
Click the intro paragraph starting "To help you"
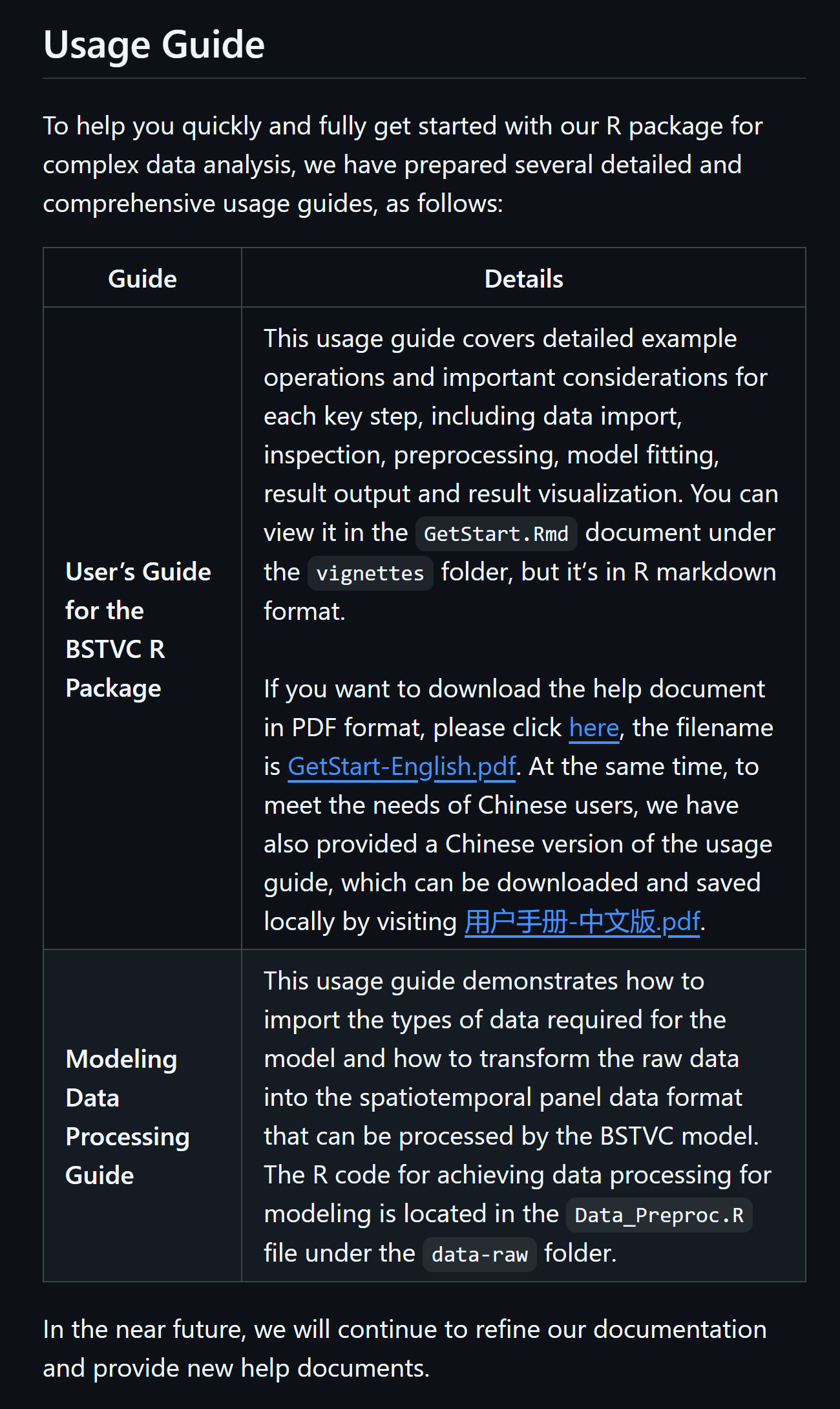(x=402, y=165)
